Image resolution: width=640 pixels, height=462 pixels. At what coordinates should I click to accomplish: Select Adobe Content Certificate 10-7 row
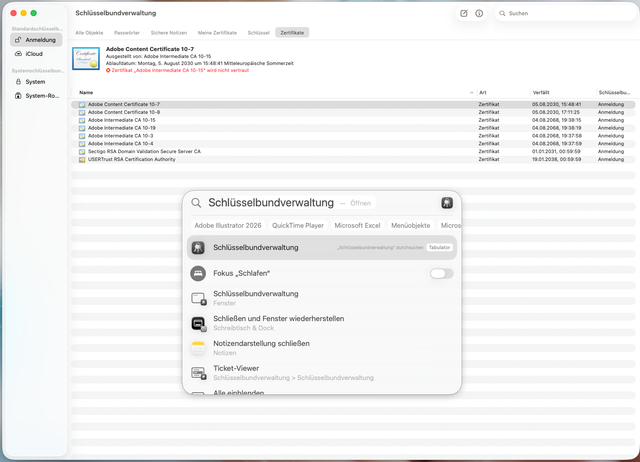(353, 104)
